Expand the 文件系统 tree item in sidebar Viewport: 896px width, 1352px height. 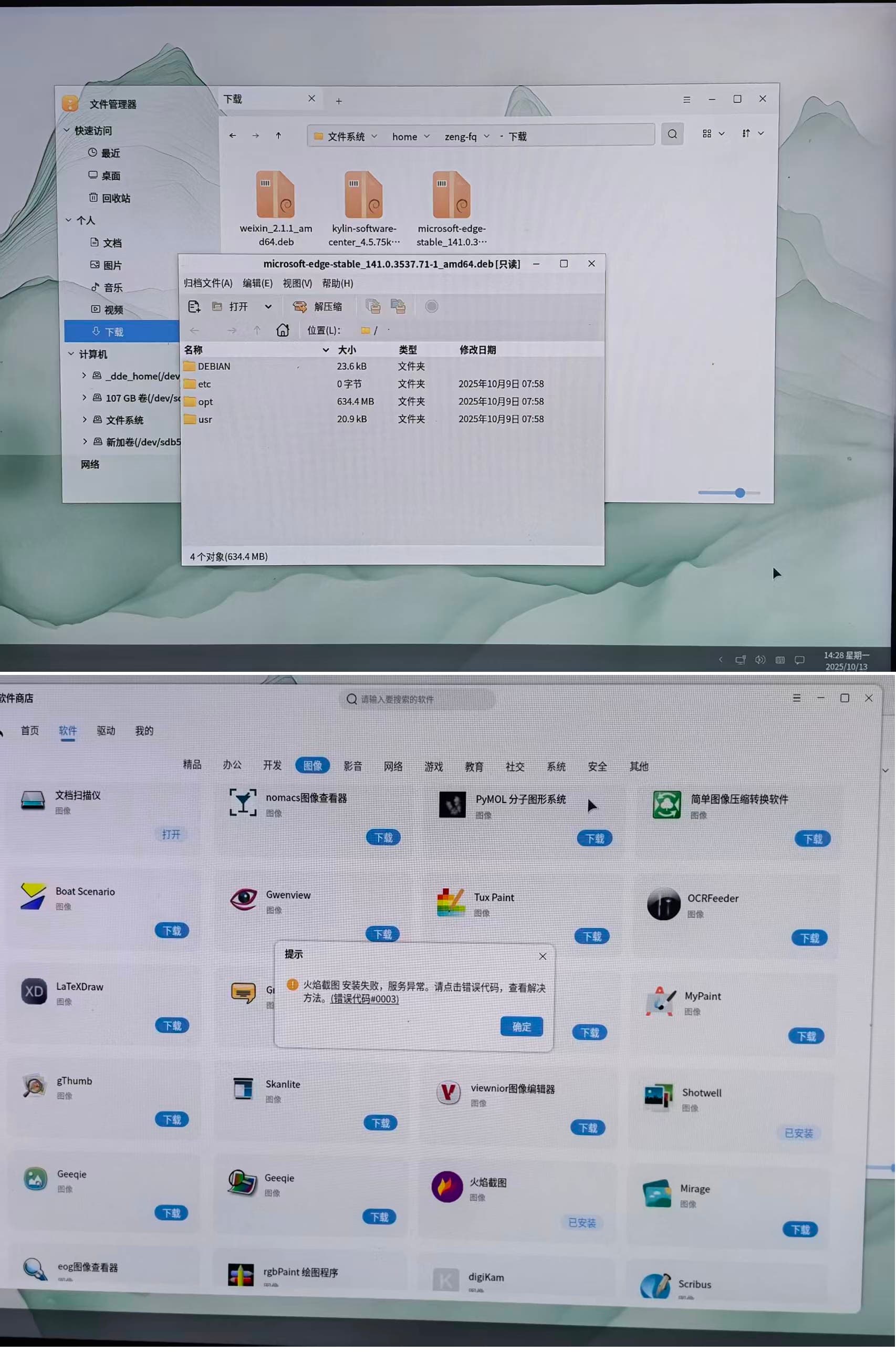pos(85,420)
